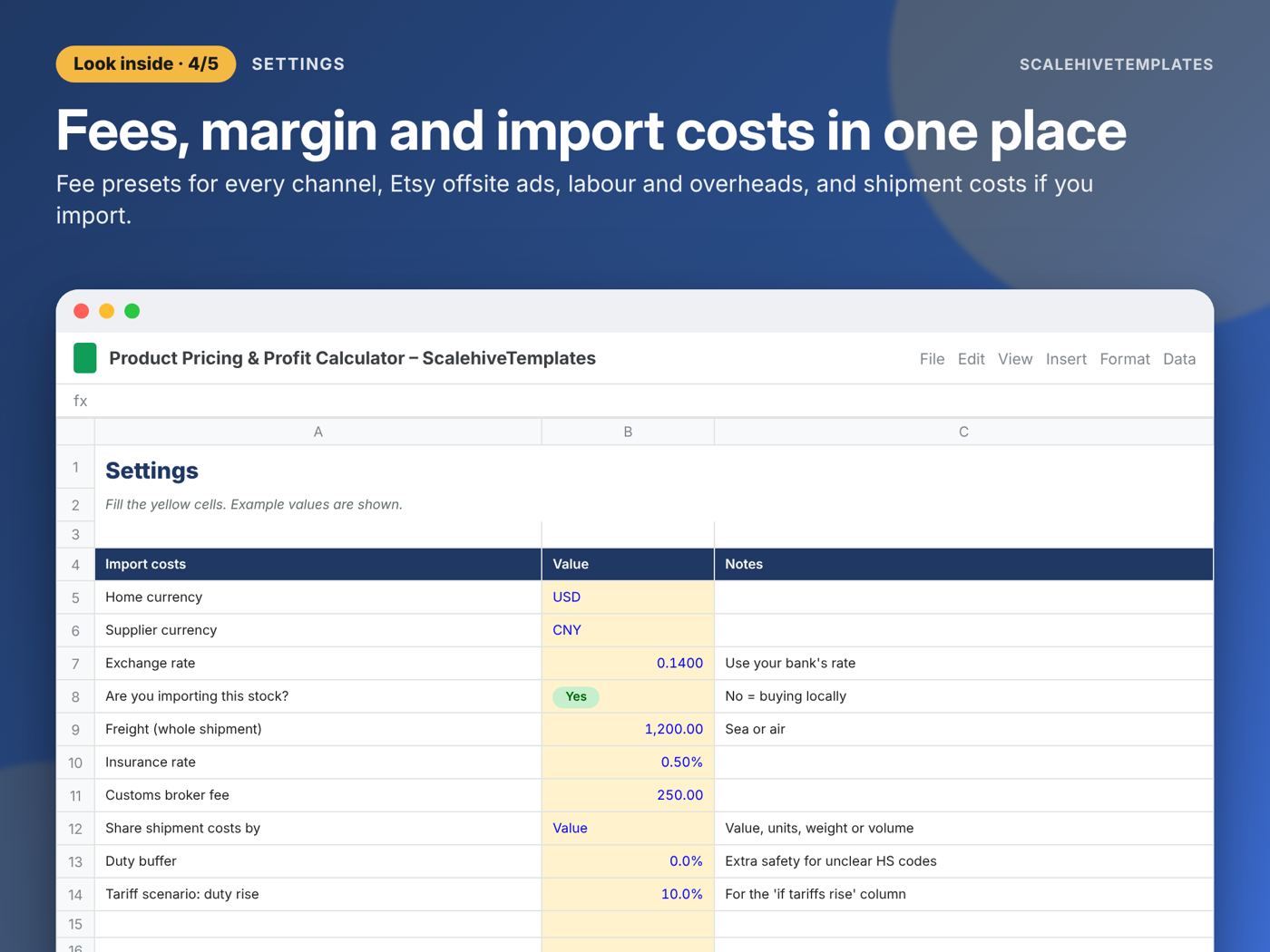Screen dimensions: 1270x952
Task: Open the File menu
Action: coord(932,359)
